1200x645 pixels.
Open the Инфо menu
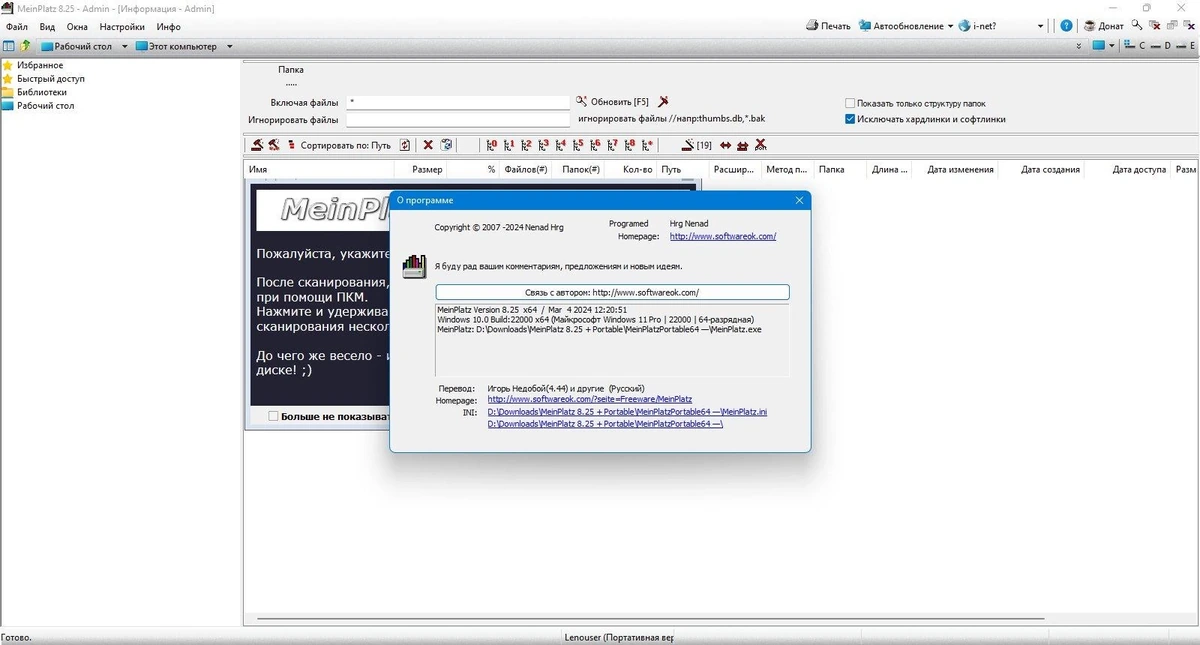169,26
